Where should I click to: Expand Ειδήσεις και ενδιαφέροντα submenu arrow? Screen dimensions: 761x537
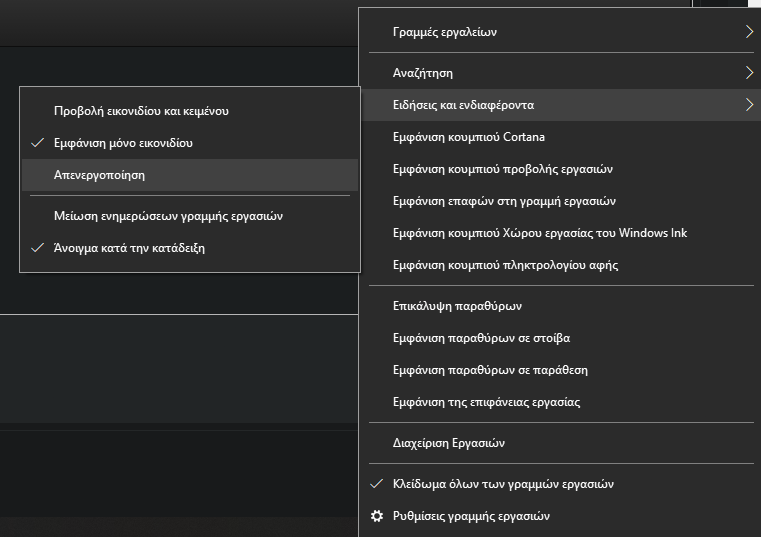point(749,105)
